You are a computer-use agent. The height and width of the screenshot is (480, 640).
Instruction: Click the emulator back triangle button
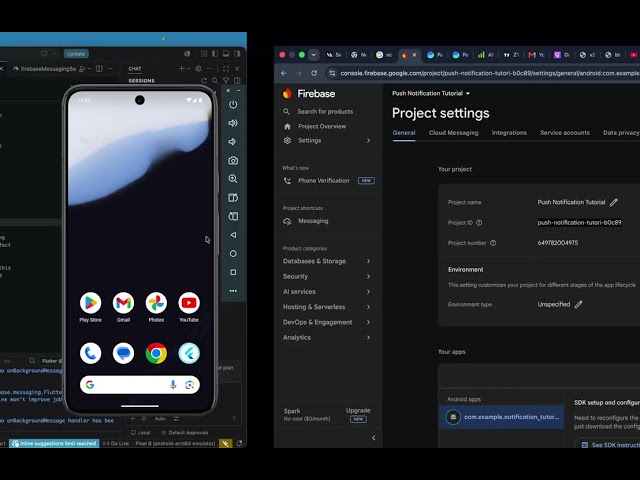coord(233,235)
